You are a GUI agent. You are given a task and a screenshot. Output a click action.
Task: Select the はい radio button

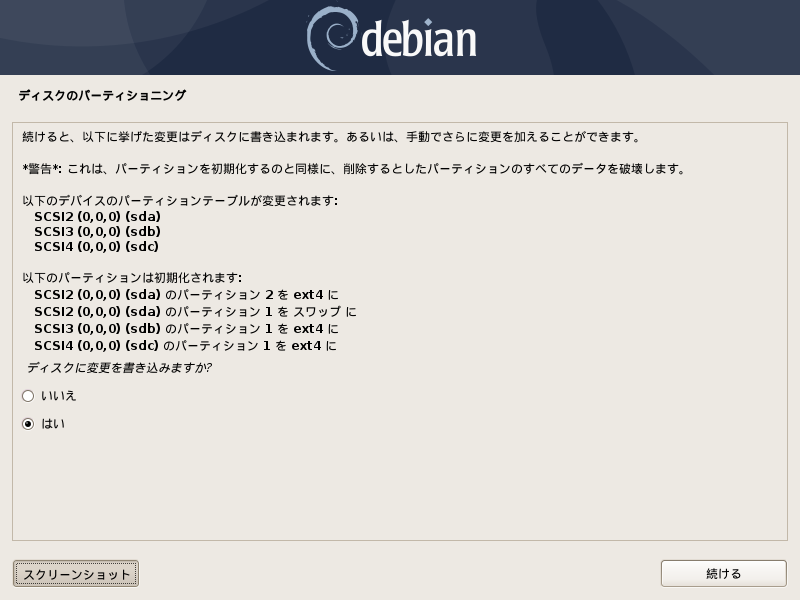tap(28, 424)
